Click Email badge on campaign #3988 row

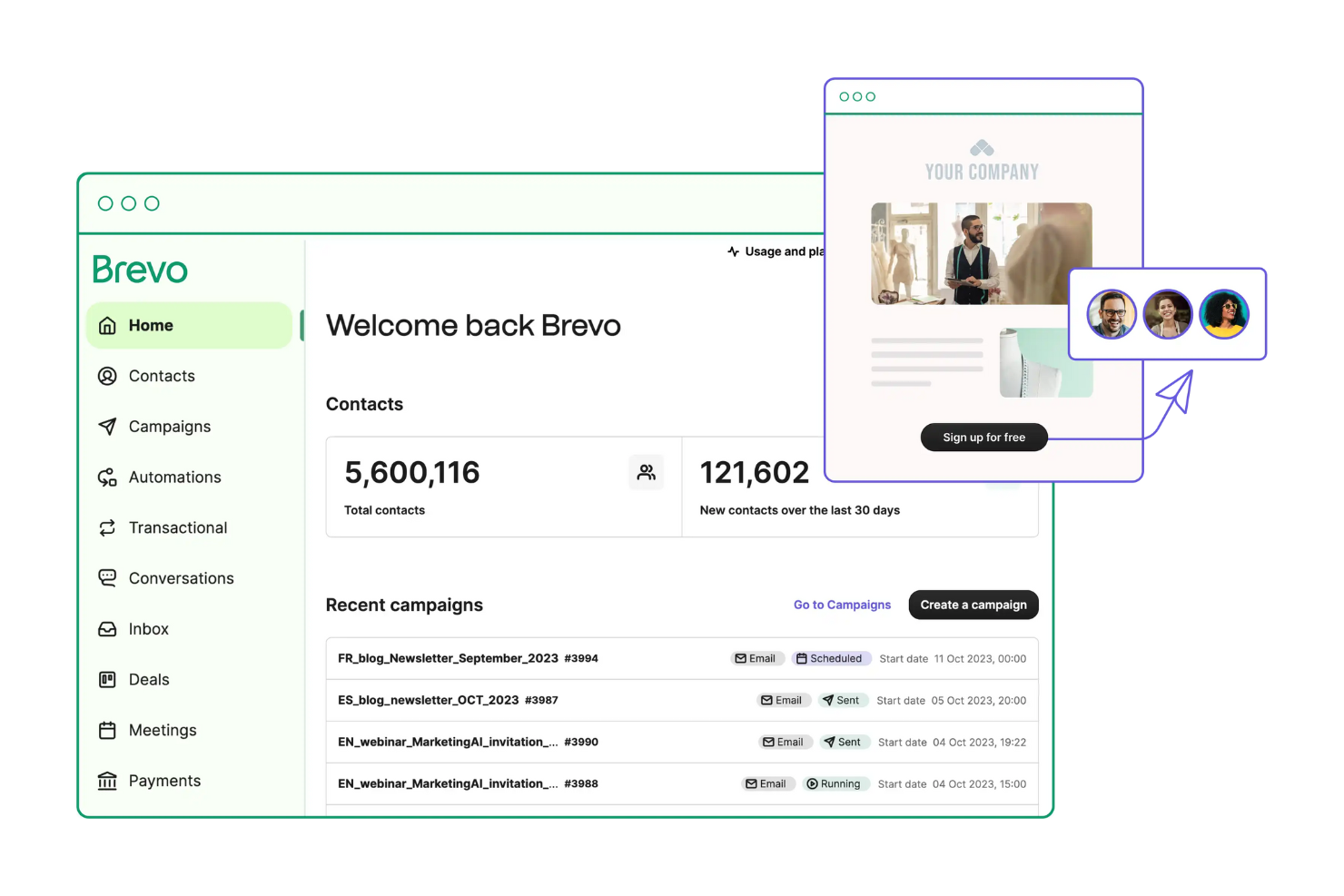point(767,784)
